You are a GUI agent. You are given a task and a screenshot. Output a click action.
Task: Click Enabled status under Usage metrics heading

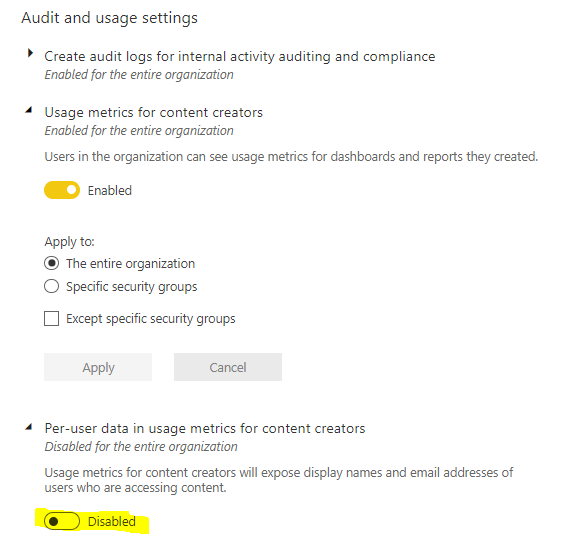tap(139, 131)
